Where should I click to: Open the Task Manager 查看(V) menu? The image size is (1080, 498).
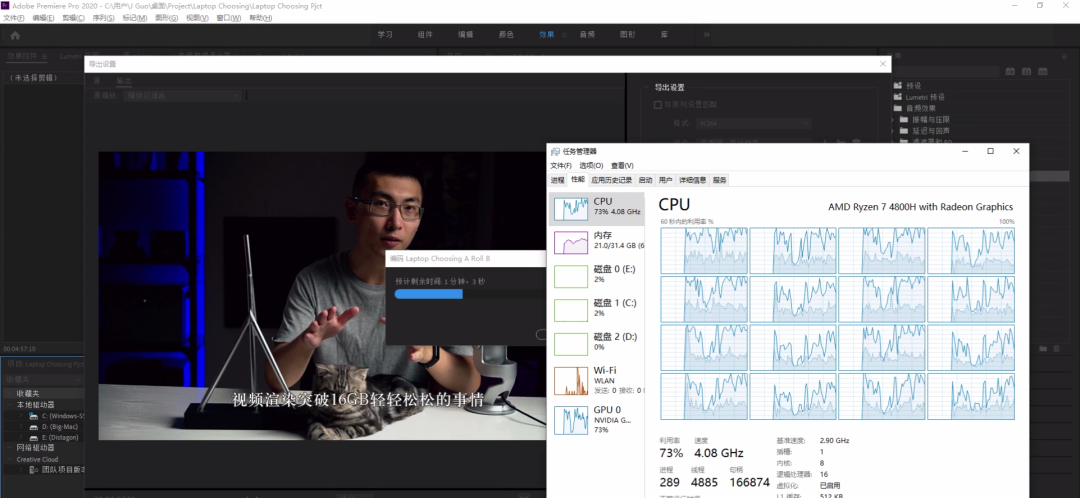pos(622,165)
